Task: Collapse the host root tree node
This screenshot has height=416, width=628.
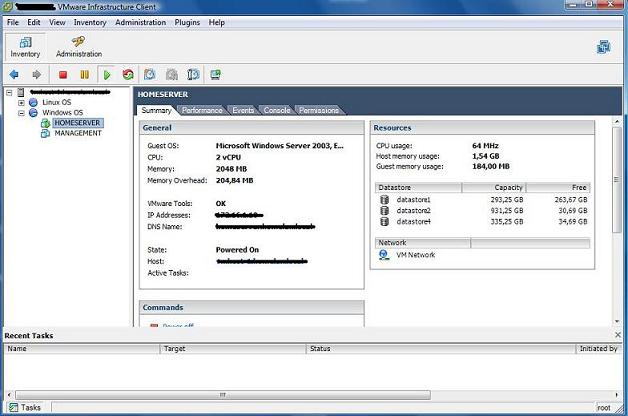Action: coord(9,92)
